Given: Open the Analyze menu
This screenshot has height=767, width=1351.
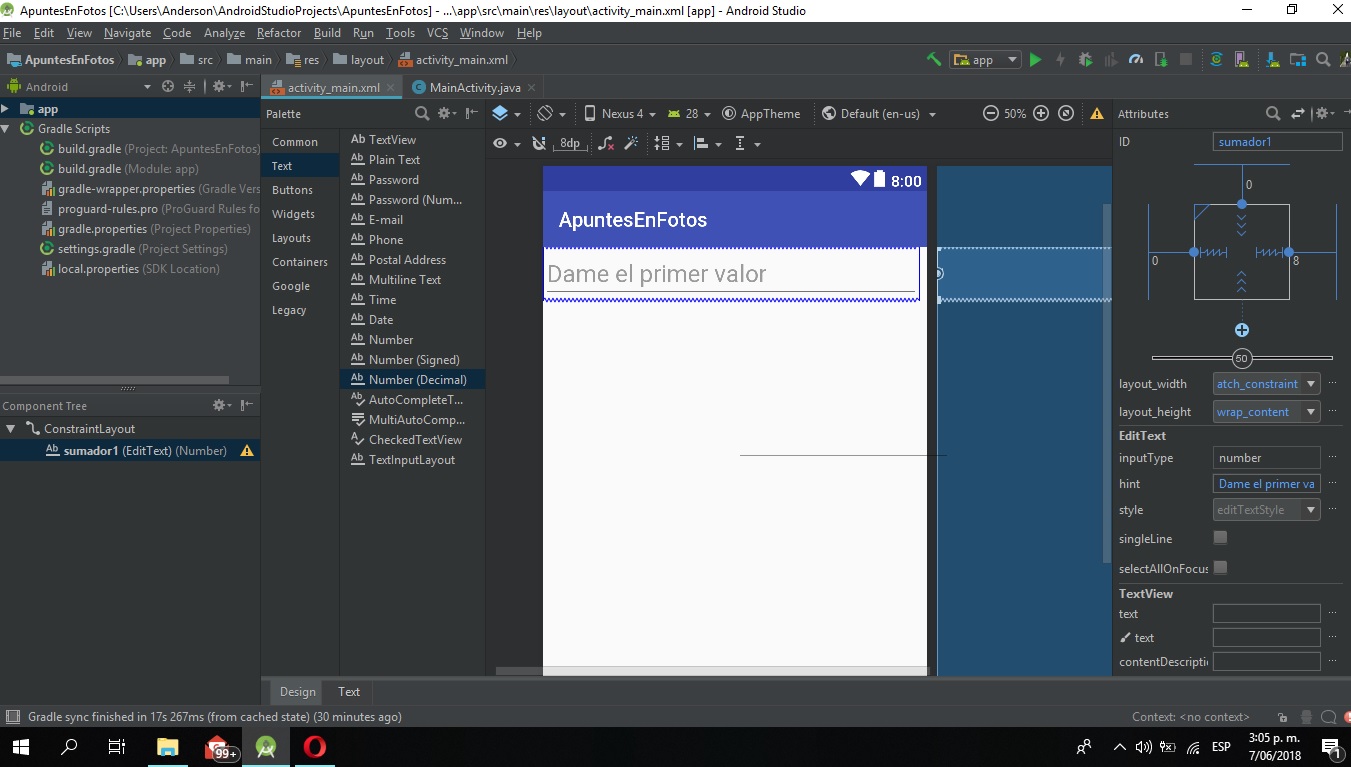Looking at the screenshot, I should 224,33.
